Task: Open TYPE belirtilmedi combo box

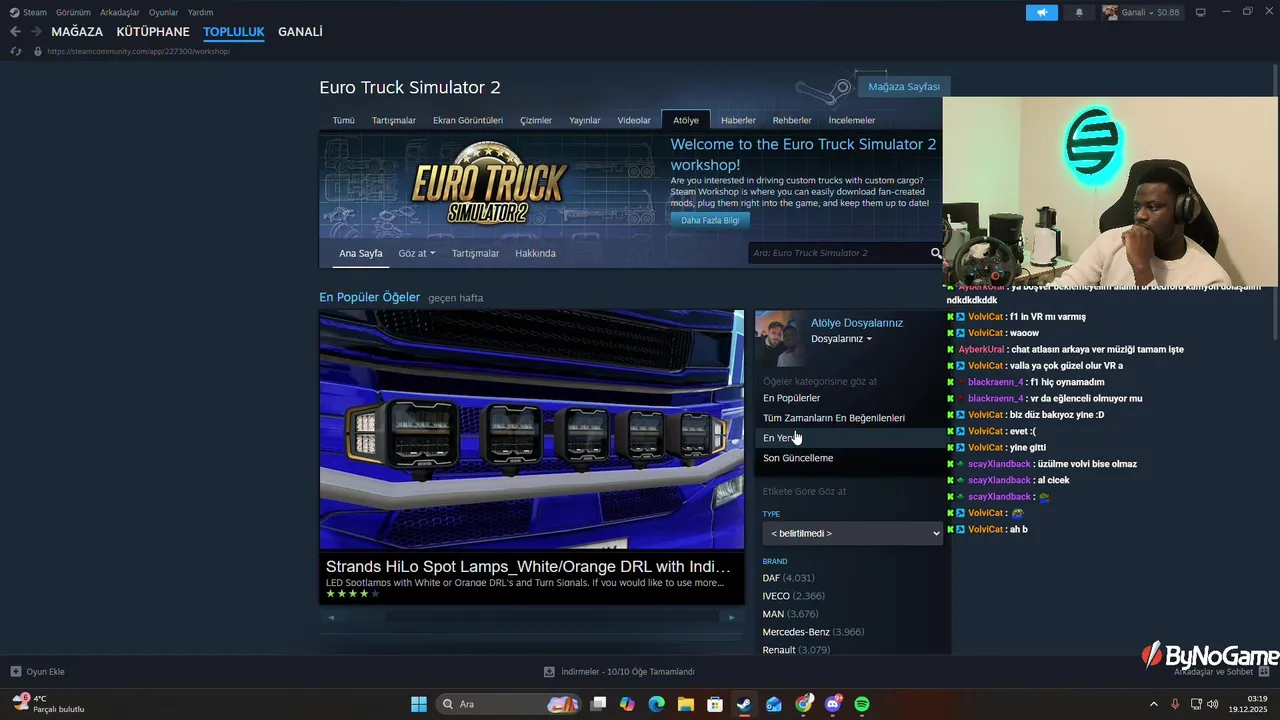Action: [x=852, y=533]
